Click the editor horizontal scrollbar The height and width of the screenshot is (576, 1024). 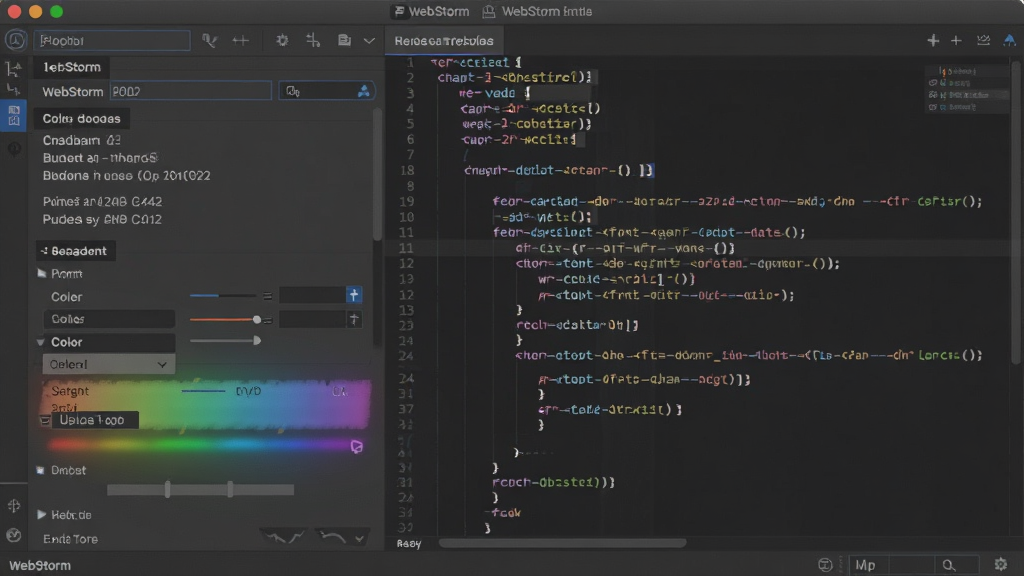click(x=562, y=543)
